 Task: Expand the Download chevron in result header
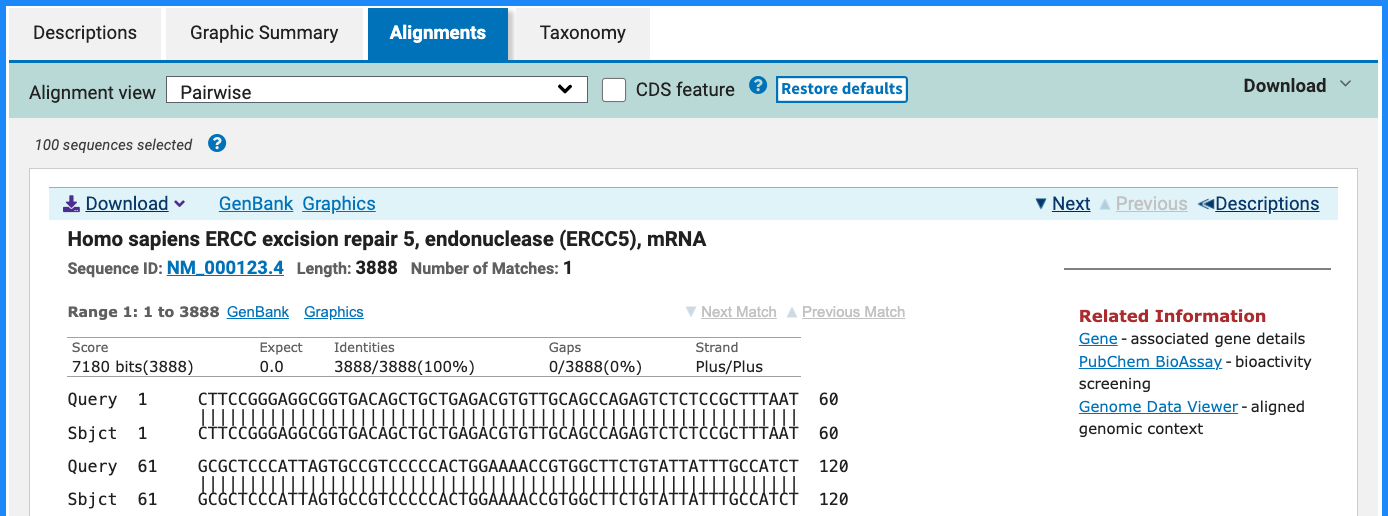click(x=180, y=204)
